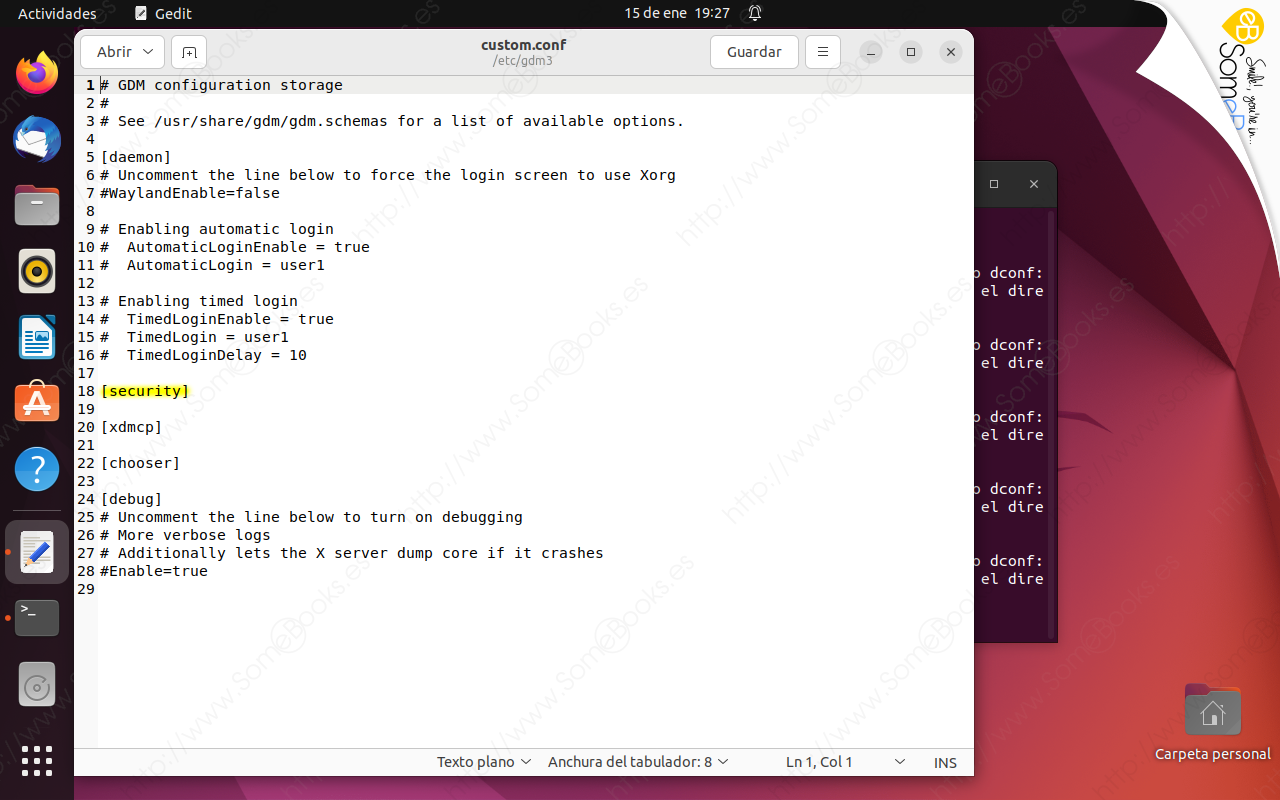Launch Ubuntu Software from the dock
The height and width of the screenshot is (800, 1280).
pyautogui.click(x=37, y=402)
